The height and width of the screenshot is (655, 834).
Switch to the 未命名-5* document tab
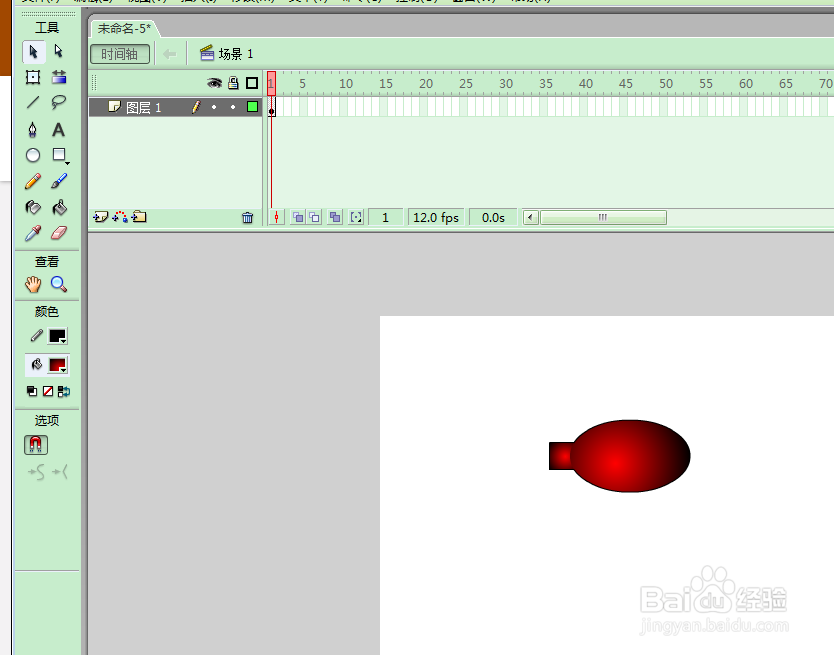click(x=124, y=28)
